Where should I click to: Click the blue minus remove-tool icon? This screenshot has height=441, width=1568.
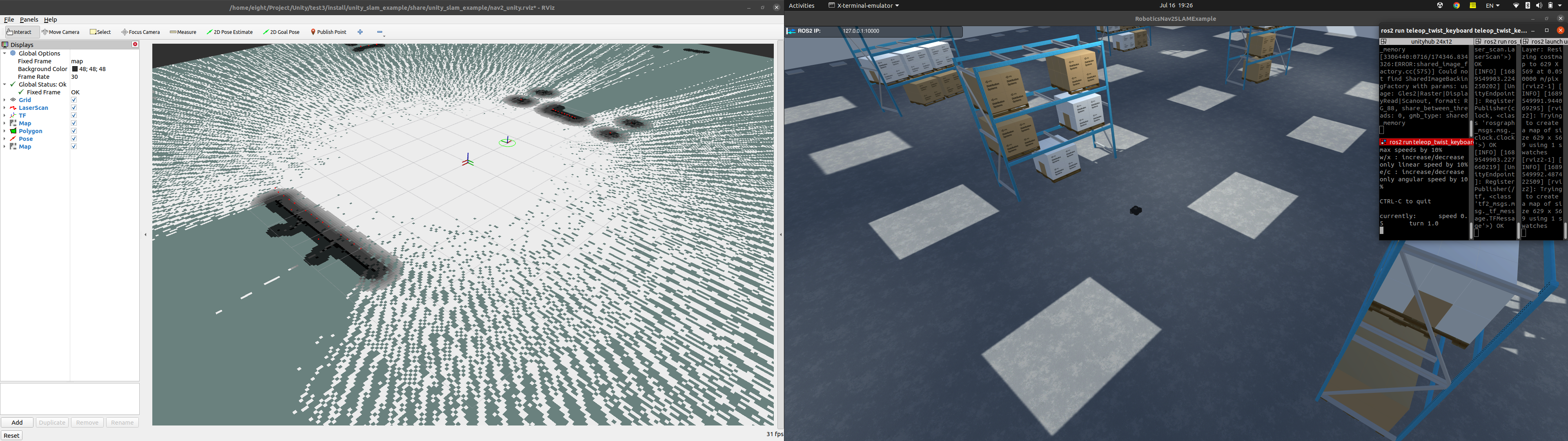click(x=380, y=32)
